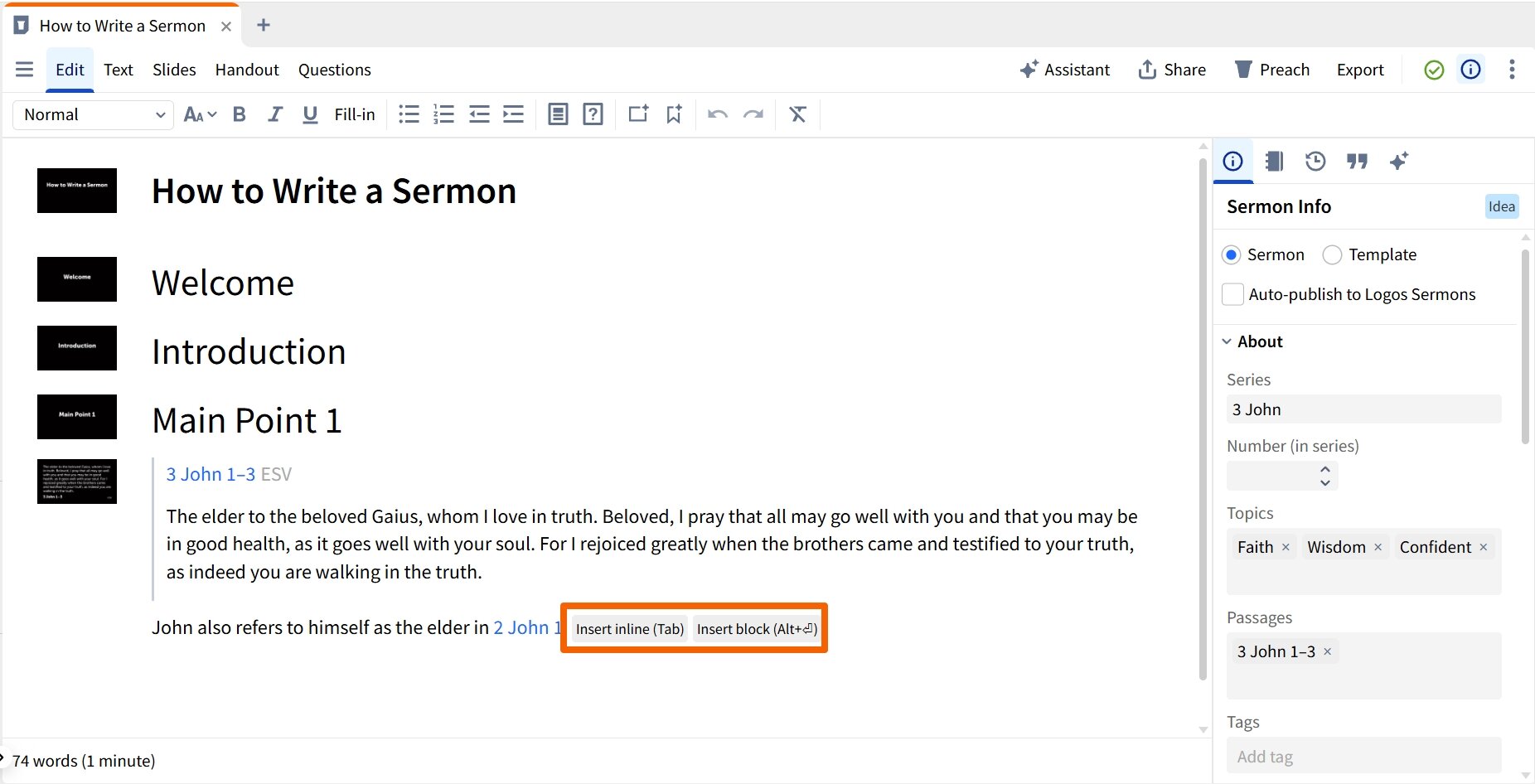Open the paragraph style dropdown
The image size is (1535, 784).
[93, 114]
